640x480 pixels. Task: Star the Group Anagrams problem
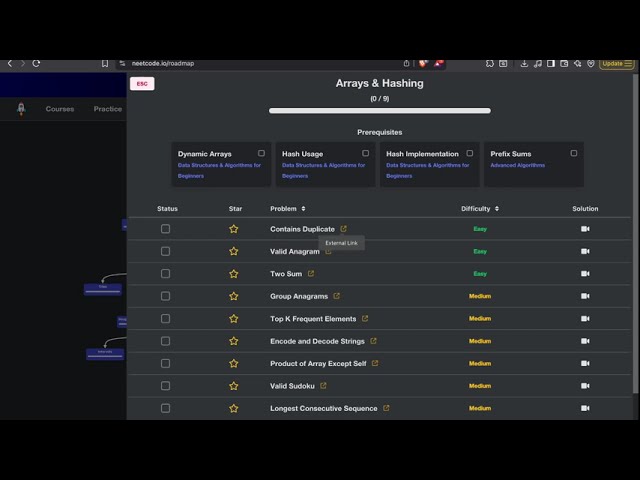(233, 296)
